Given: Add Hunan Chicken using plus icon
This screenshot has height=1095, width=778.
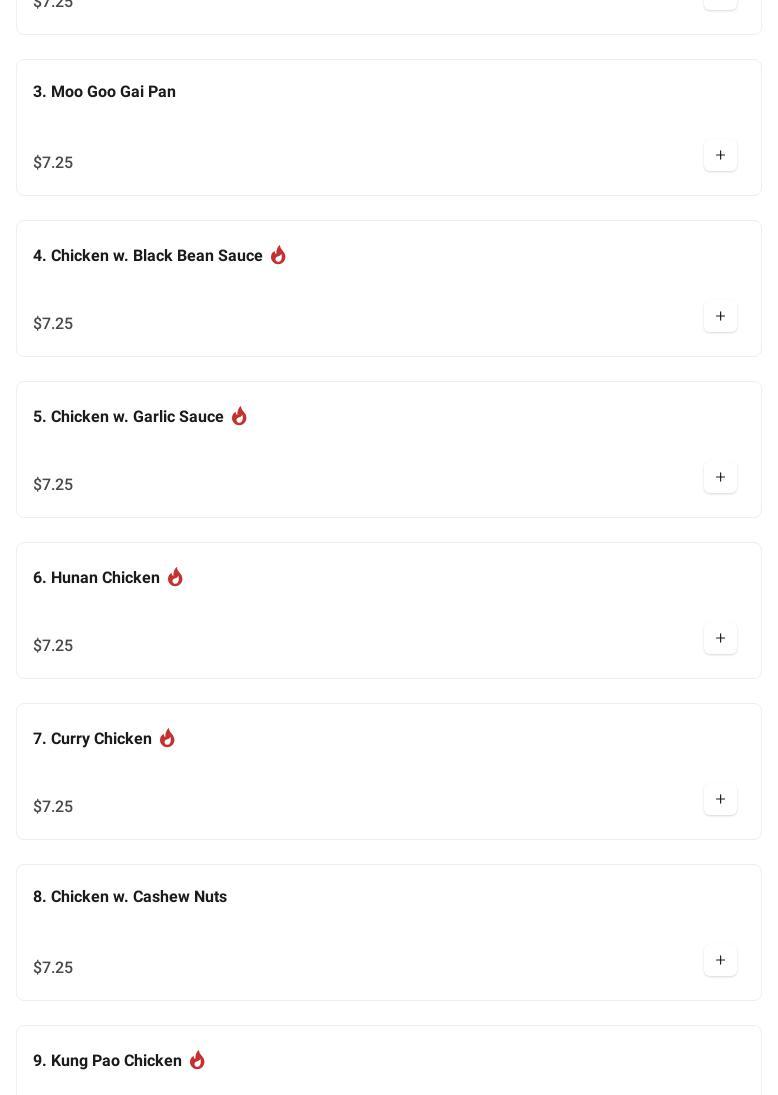Looking at the screenshot, I should pyautogui.click(x=720, y=639).
